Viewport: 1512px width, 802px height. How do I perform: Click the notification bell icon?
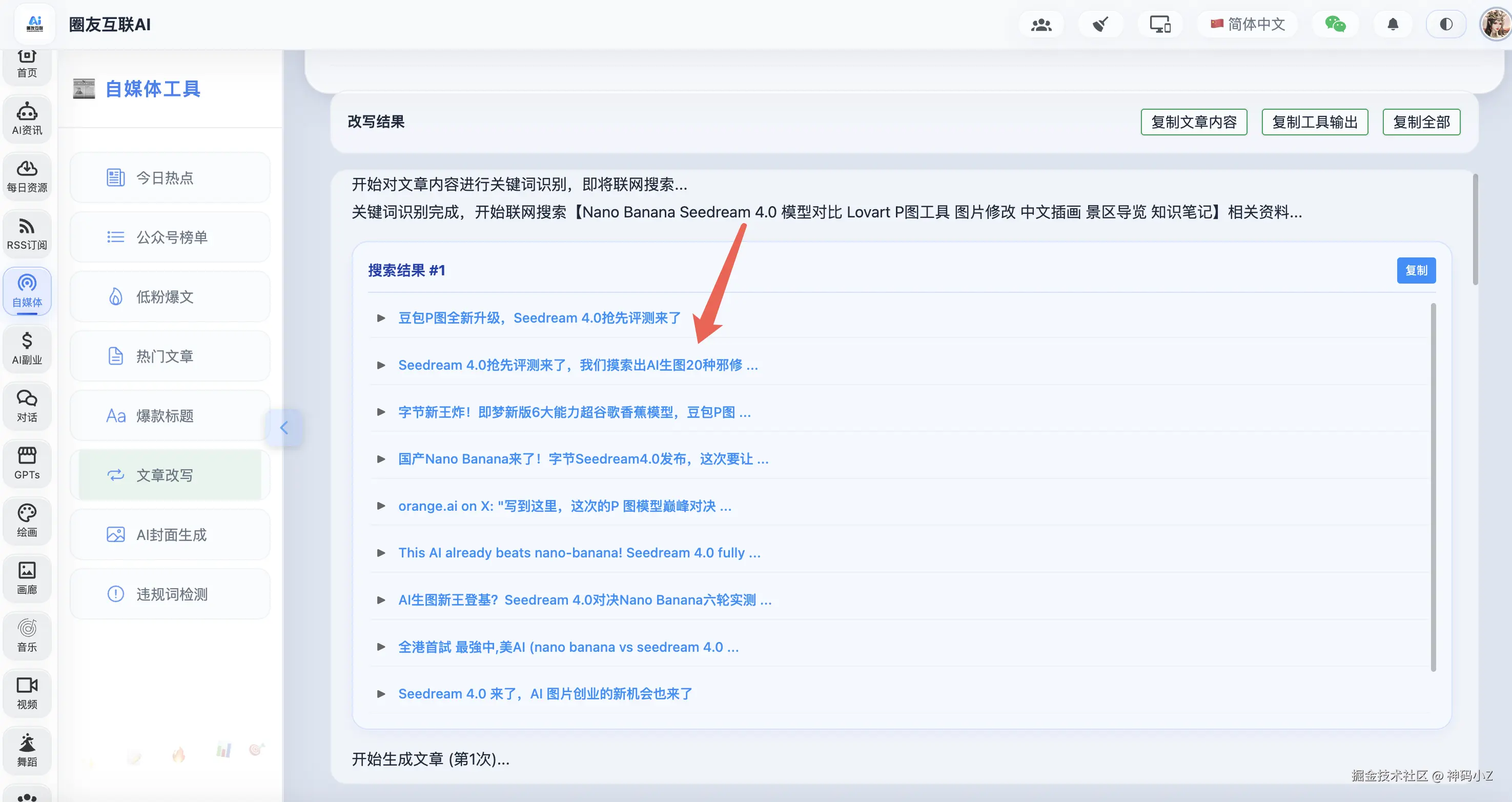(1392, 24)
